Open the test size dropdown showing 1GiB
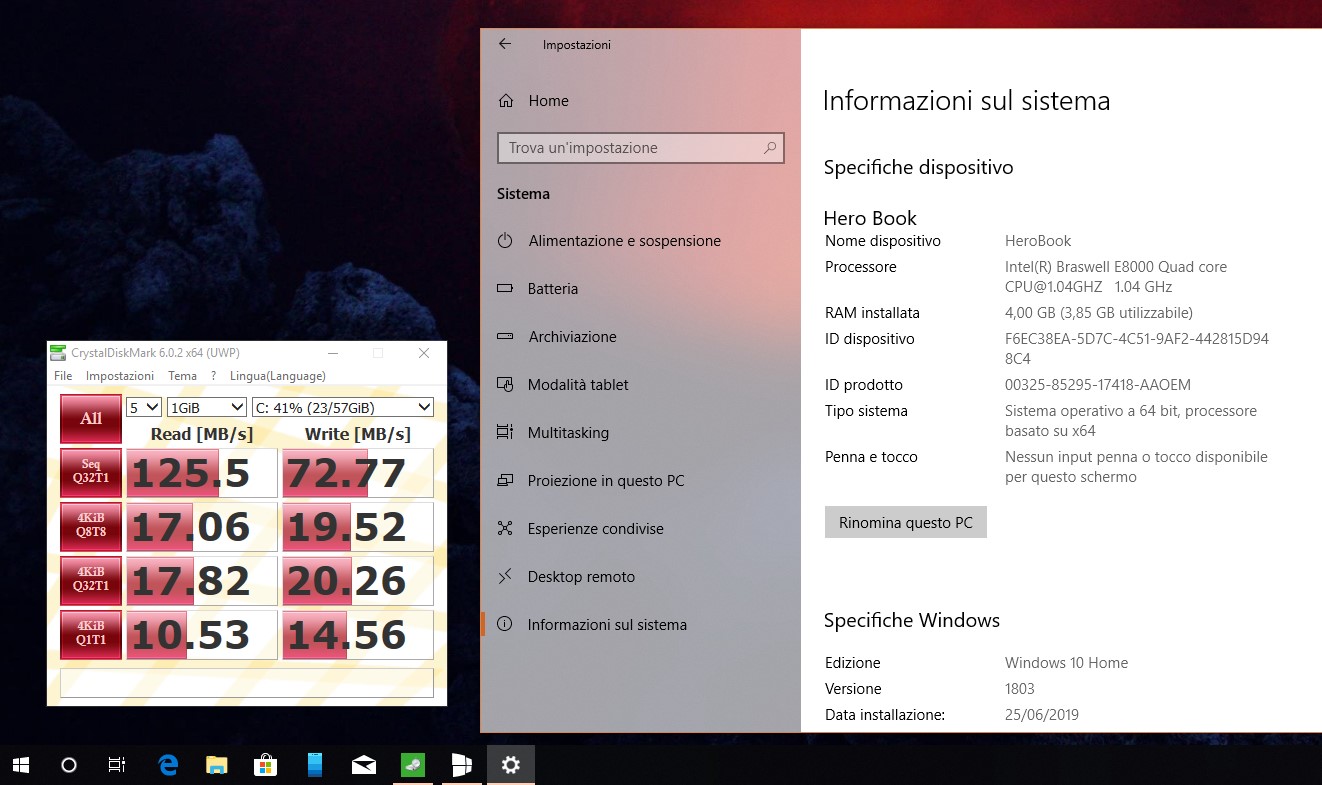The width and height of the screenshot is (1322, 785). [207, 407]
